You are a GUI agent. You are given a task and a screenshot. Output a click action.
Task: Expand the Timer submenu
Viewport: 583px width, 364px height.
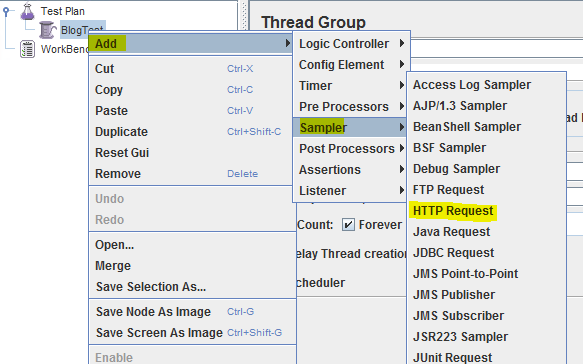tap(350, 86)
